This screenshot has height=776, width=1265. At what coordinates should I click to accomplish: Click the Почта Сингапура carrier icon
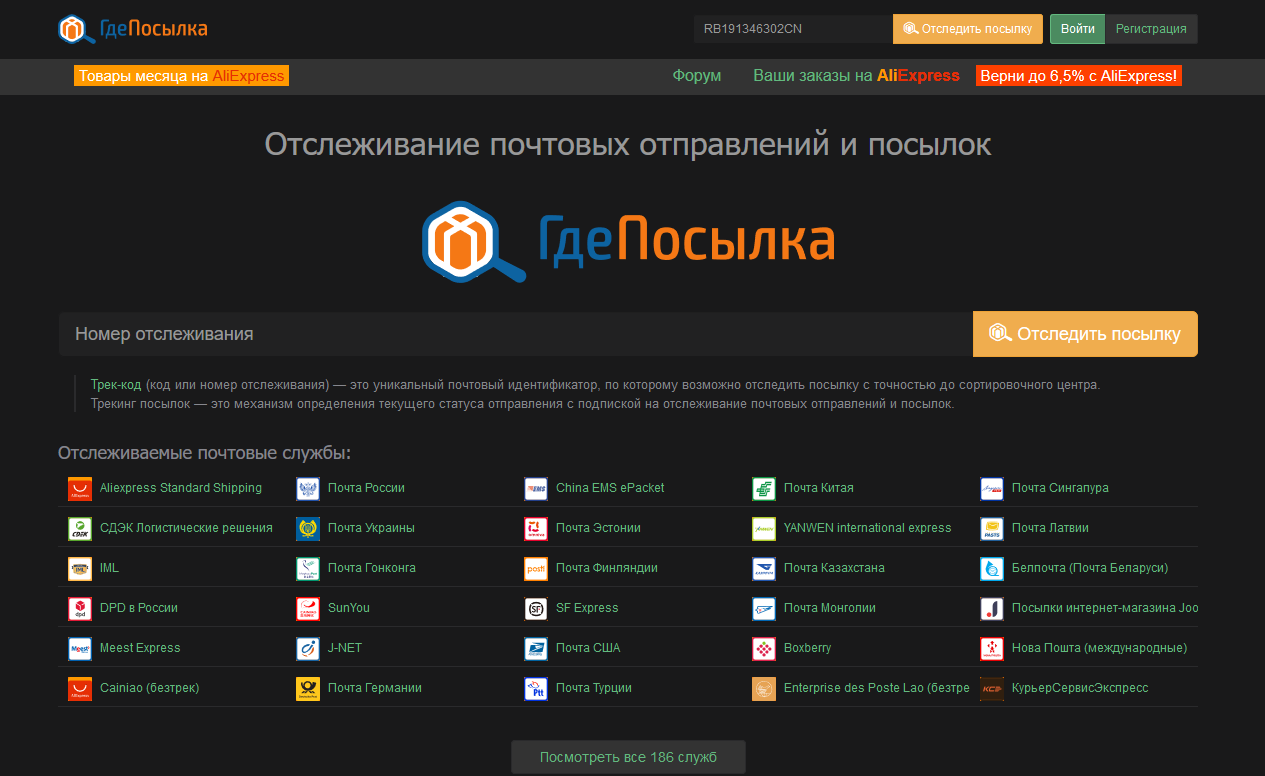[x=992, y=489]
